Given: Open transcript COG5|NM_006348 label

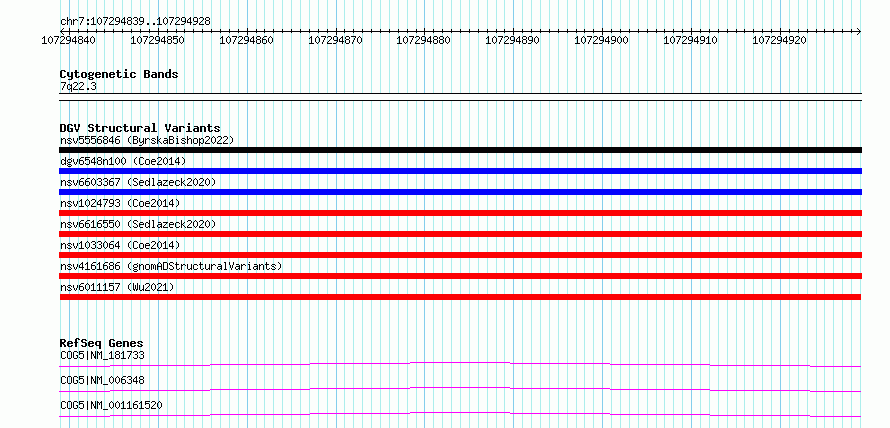Looking at the screenshot, I should (x=102, y=380).
